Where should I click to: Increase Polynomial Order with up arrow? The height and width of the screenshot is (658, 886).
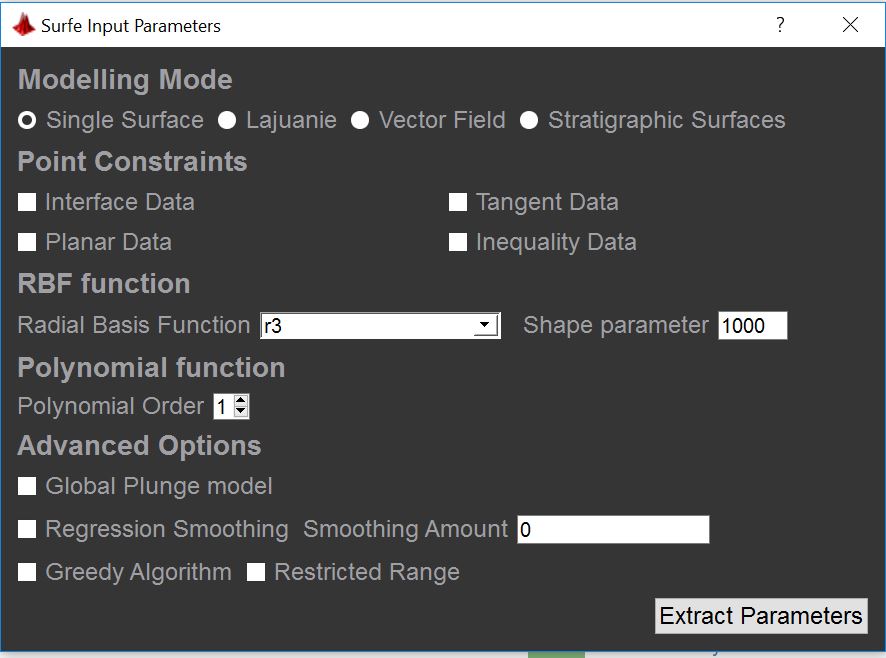tap(241, 400)
